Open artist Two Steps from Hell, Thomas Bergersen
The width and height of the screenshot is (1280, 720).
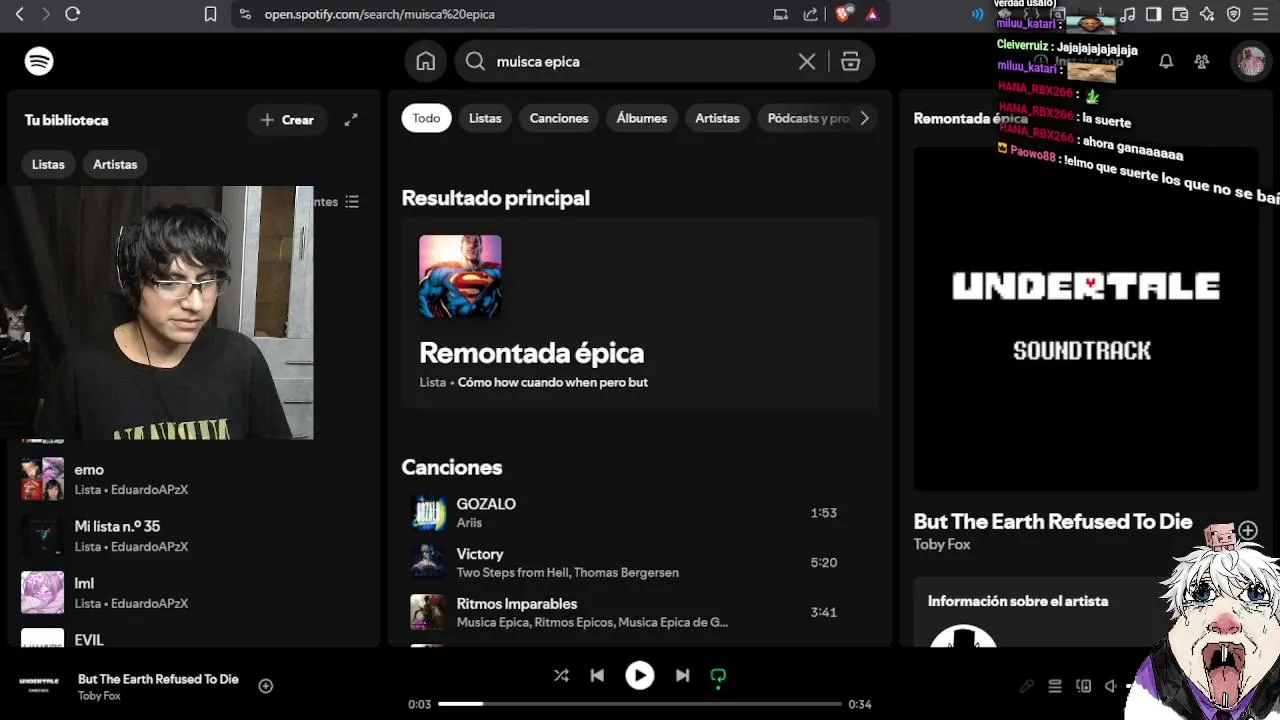point(567,573)
